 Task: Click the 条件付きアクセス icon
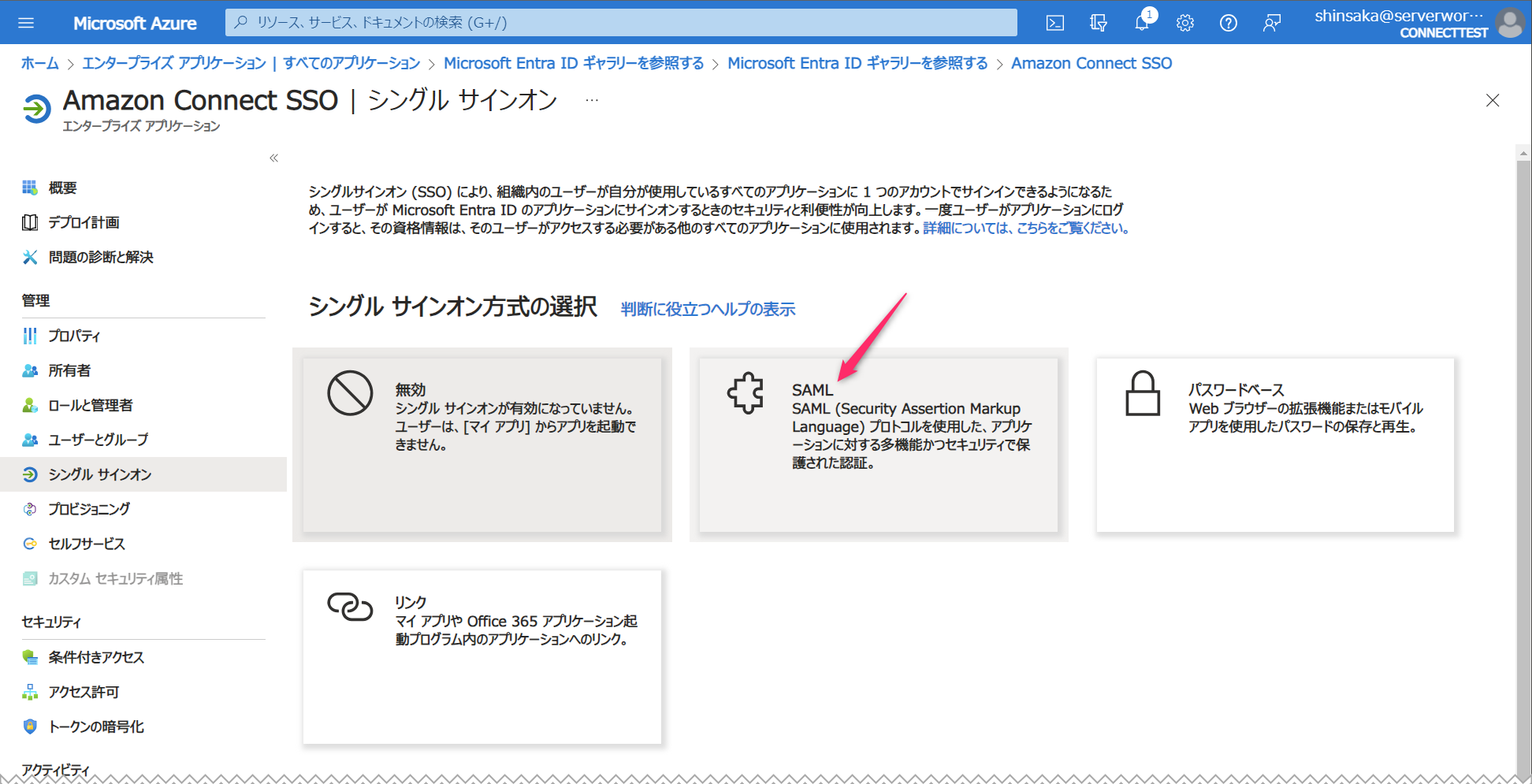[30, 657]
